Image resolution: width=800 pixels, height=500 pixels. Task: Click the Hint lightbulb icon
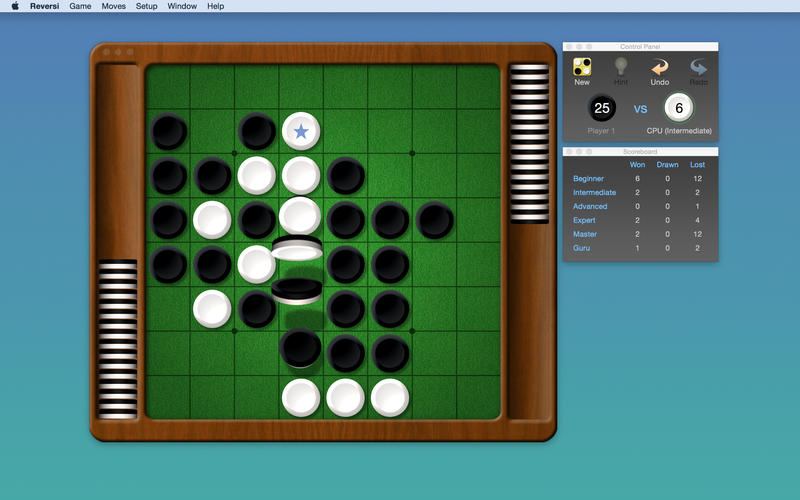pyautogui.click(x=621, y=68)
